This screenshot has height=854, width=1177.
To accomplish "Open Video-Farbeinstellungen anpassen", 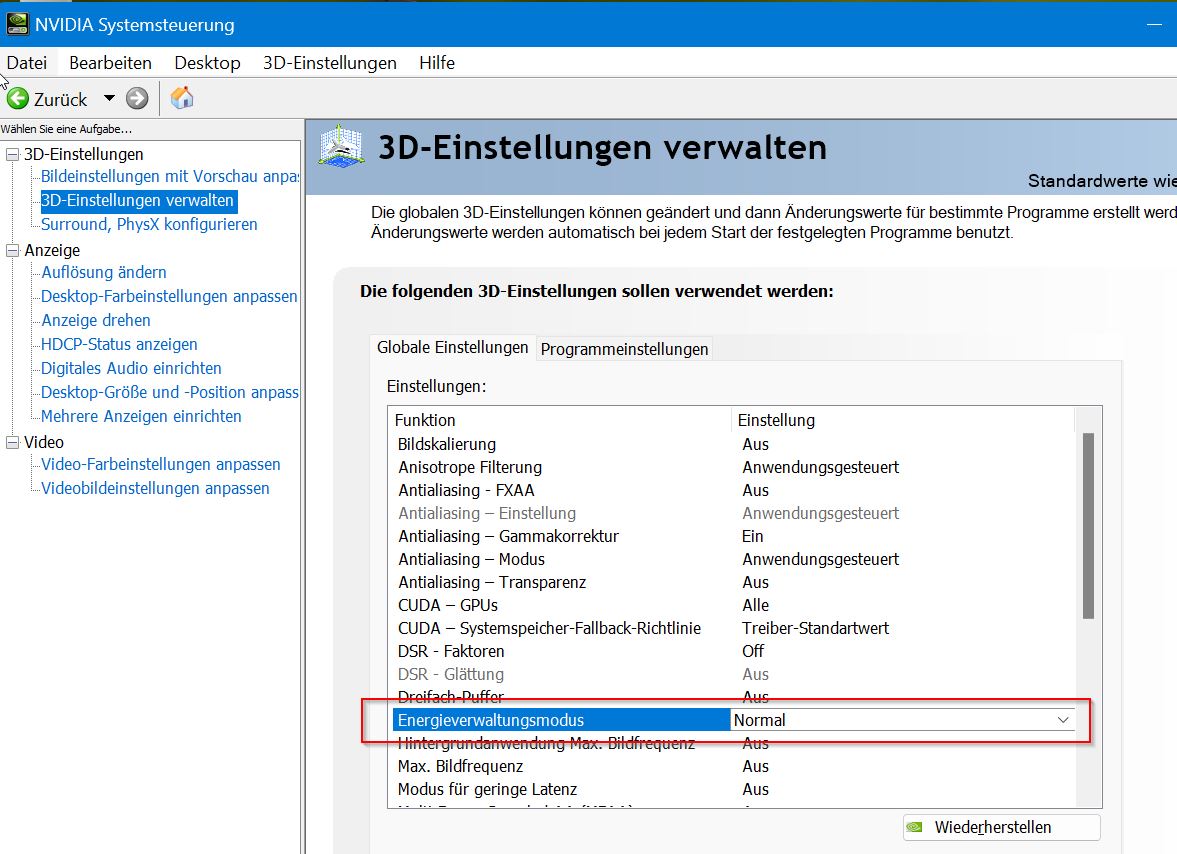I will (x=161, y=465).
